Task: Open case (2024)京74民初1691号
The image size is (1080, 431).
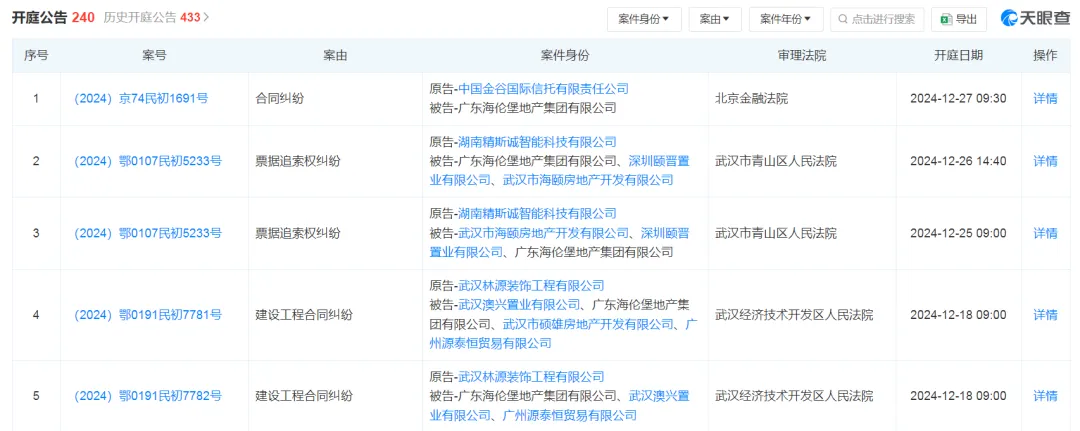Action: pyautogui.click(x=141, y=99)
